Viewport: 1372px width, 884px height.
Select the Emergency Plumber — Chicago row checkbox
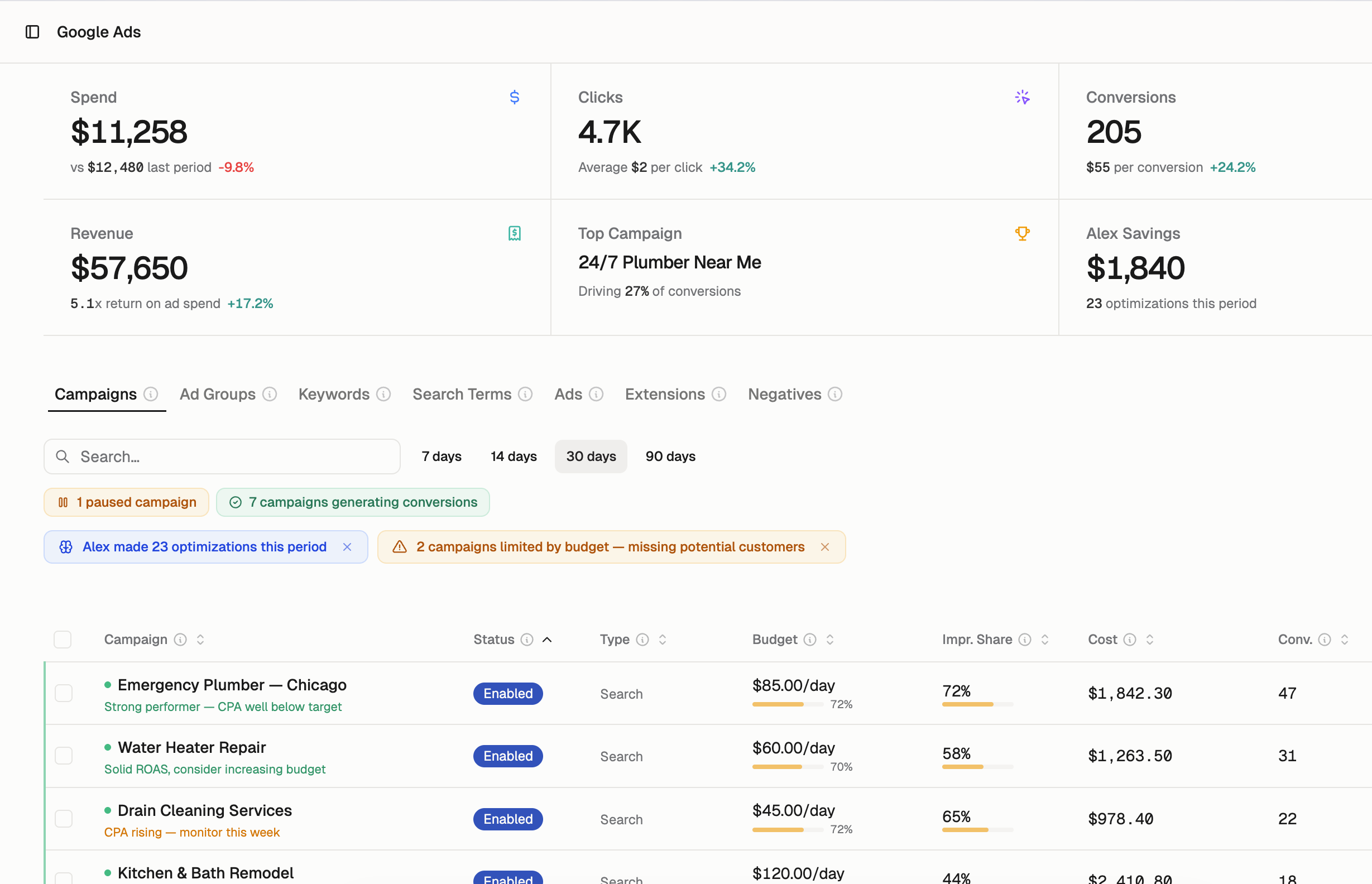[63, 693]
